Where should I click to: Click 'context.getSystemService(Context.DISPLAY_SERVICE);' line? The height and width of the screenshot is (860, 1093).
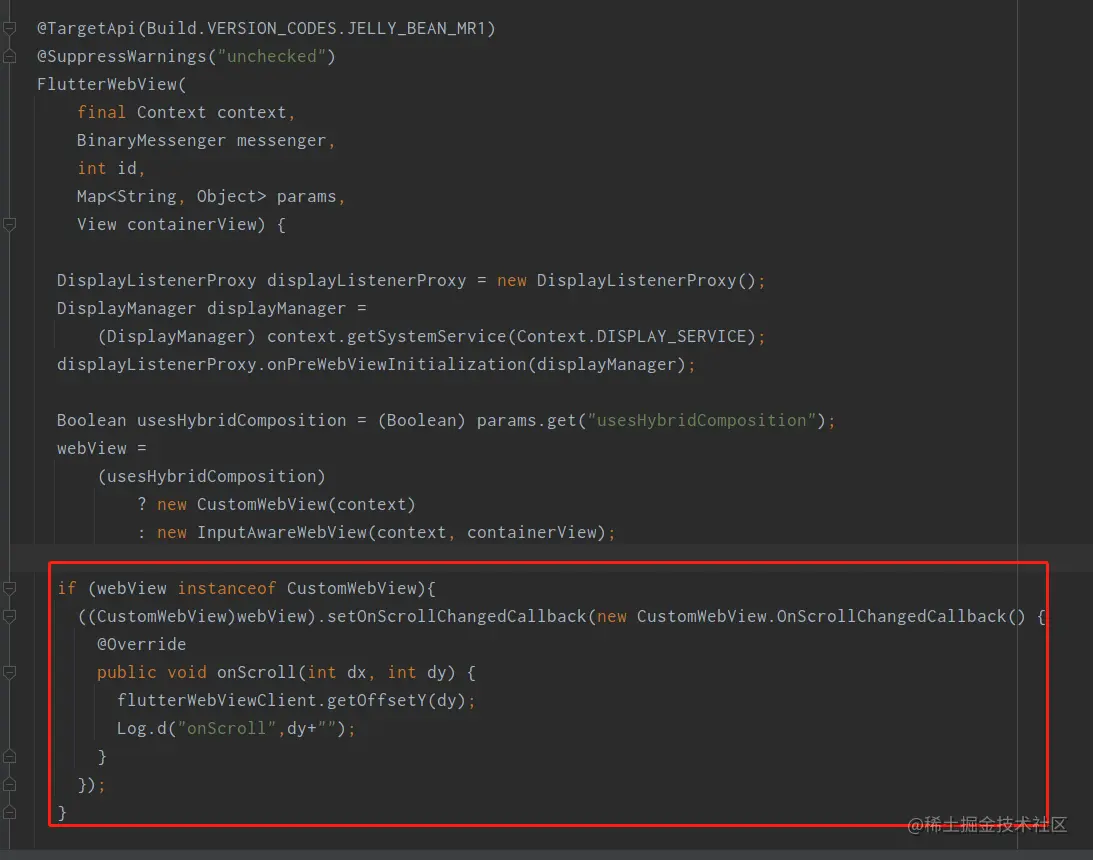[431, 336]
